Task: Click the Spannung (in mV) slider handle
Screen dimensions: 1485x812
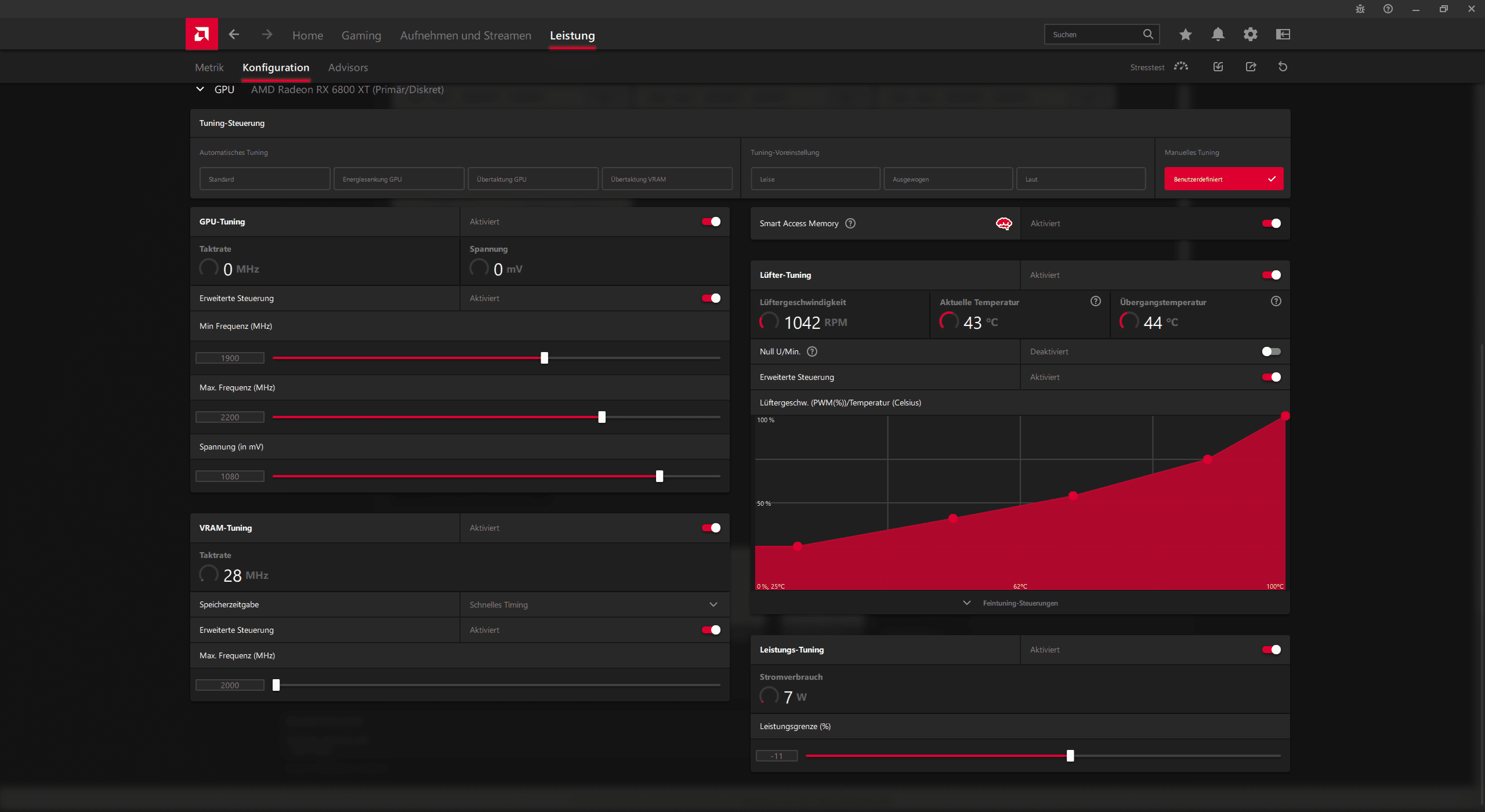Action: click(659, 476)
